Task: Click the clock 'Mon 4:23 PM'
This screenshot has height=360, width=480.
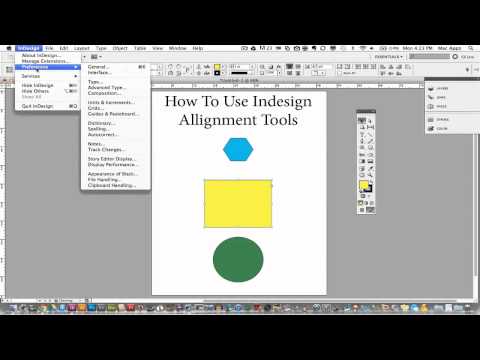Action: [417, 48]
